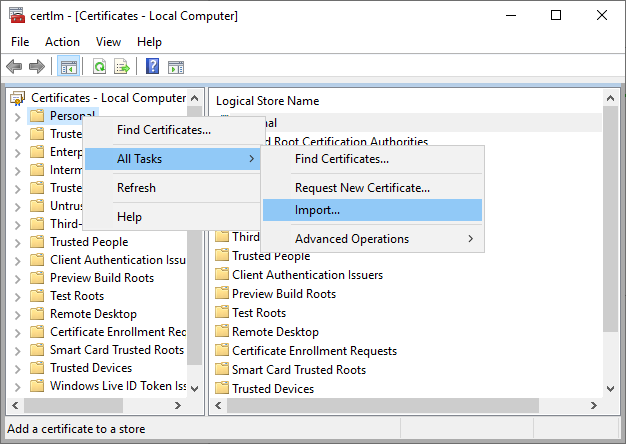The image size is (626, 444).
Task: Toggle the Show/Hide Action Pane icon
Action: 176,67
